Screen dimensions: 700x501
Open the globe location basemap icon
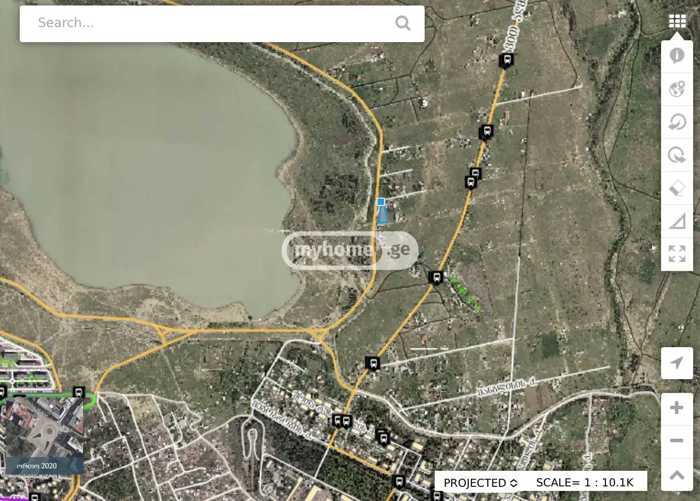(x=677, y=89)
